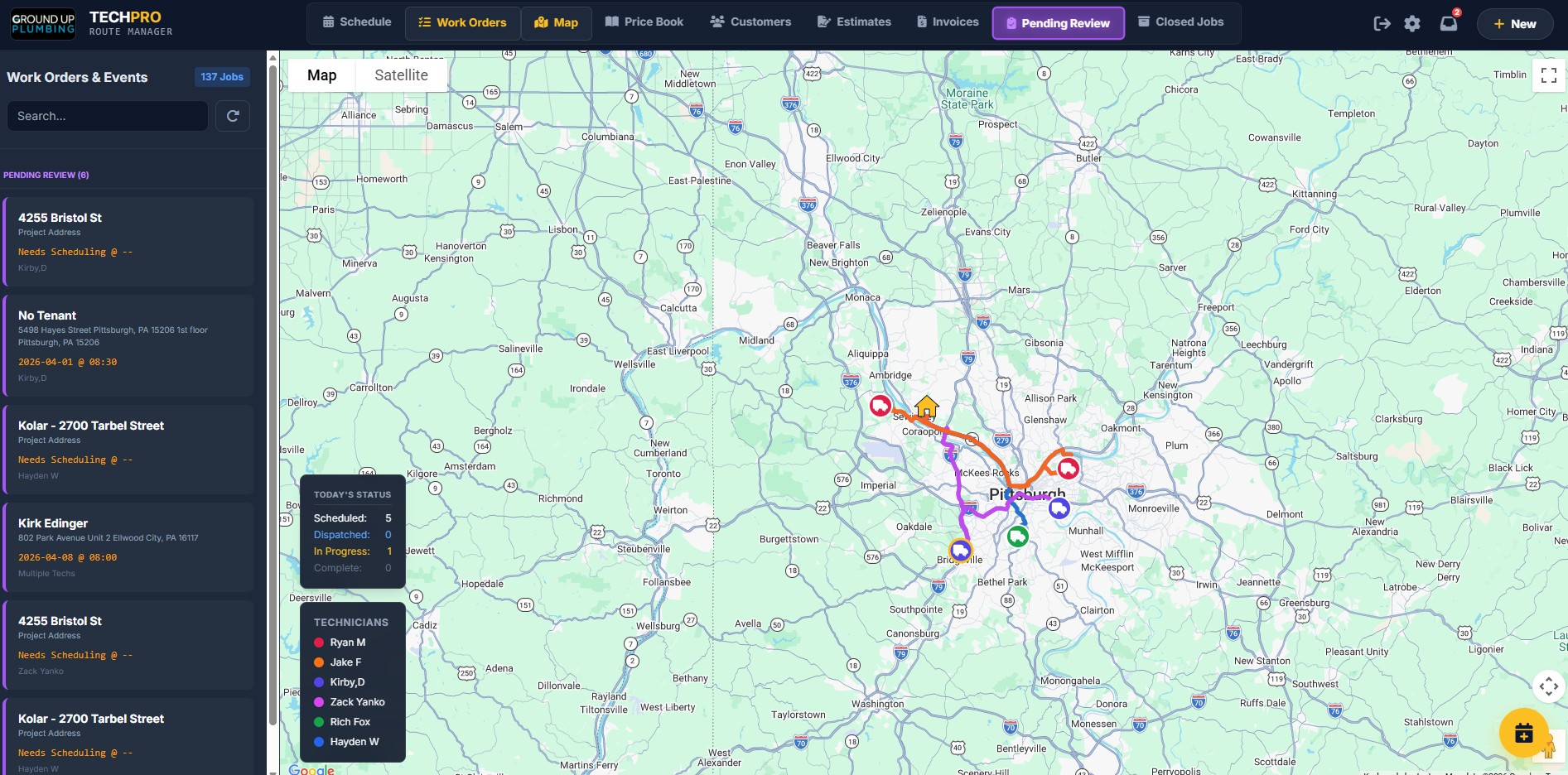Click In Progress status row
Viewport: 1568px width, 775px height.
352,551
